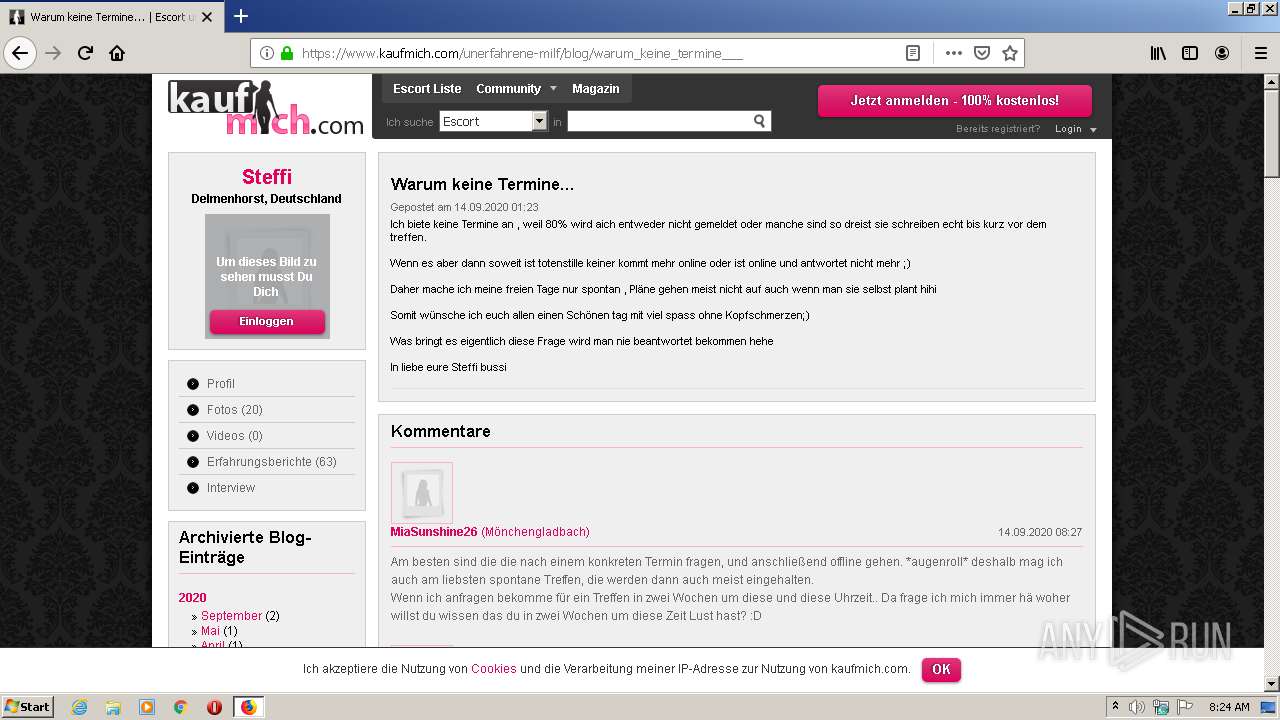Open the Mai archive link
The width and height of the screenshot is (1280, 720).
point(210,631)
